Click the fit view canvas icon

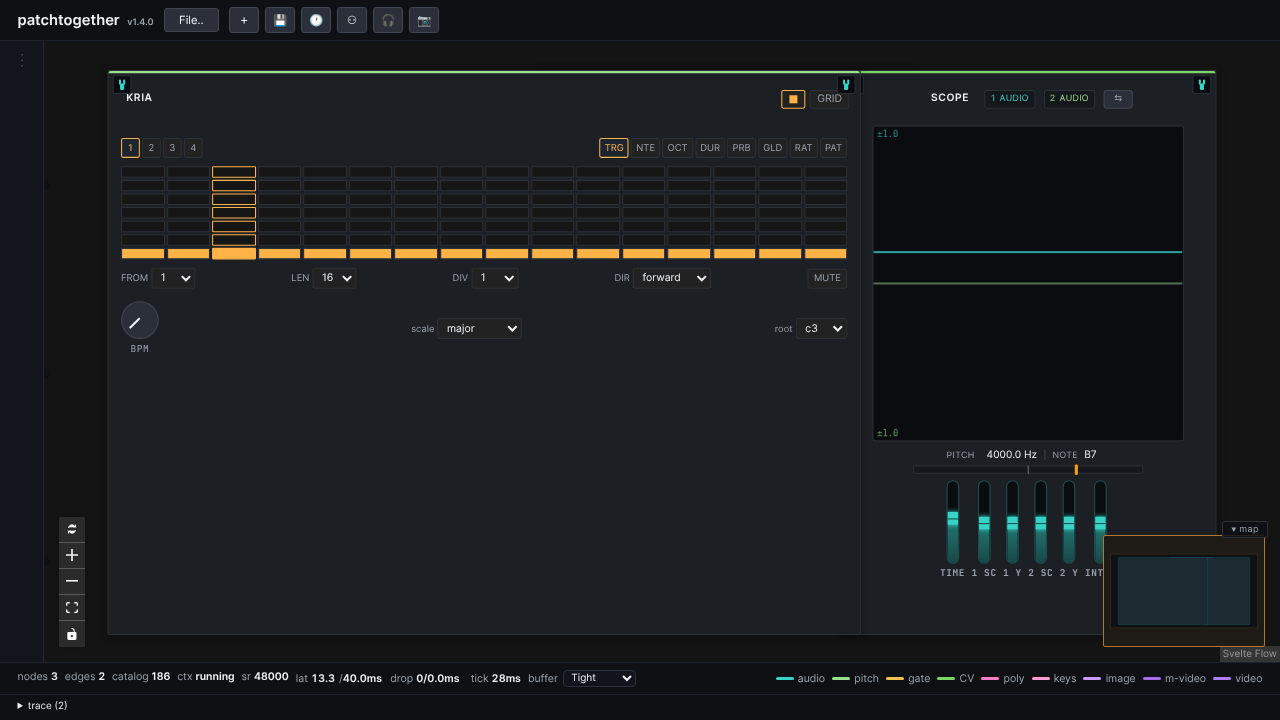[x=72, y=607]
